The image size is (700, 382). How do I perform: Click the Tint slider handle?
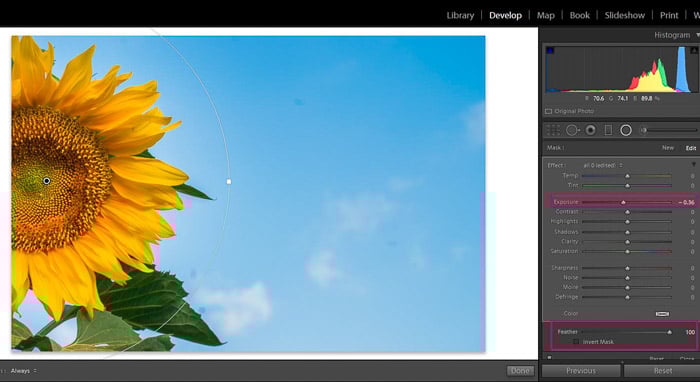627,185
